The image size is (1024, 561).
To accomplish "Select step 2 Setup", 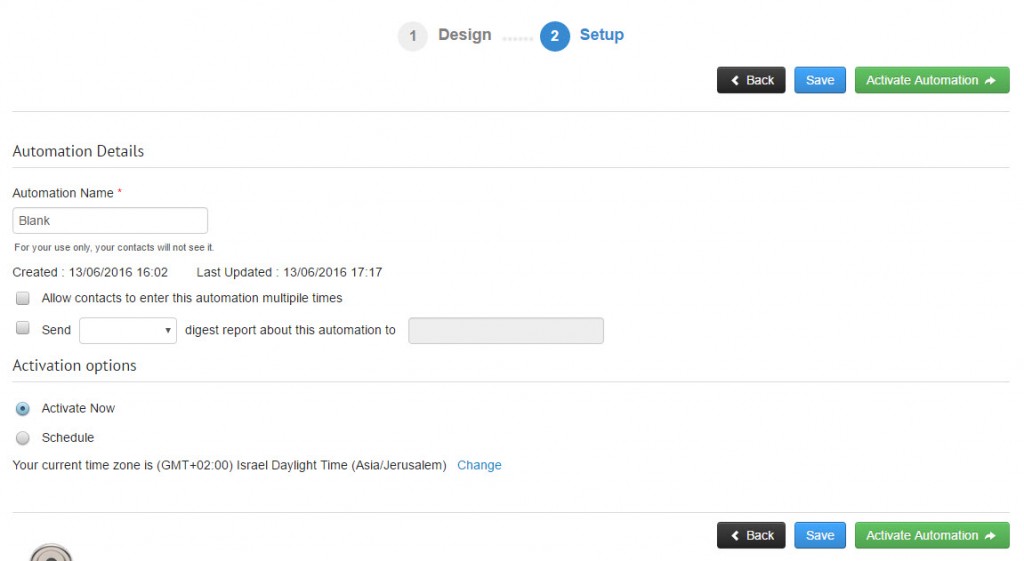I will [x=601, y=35].
